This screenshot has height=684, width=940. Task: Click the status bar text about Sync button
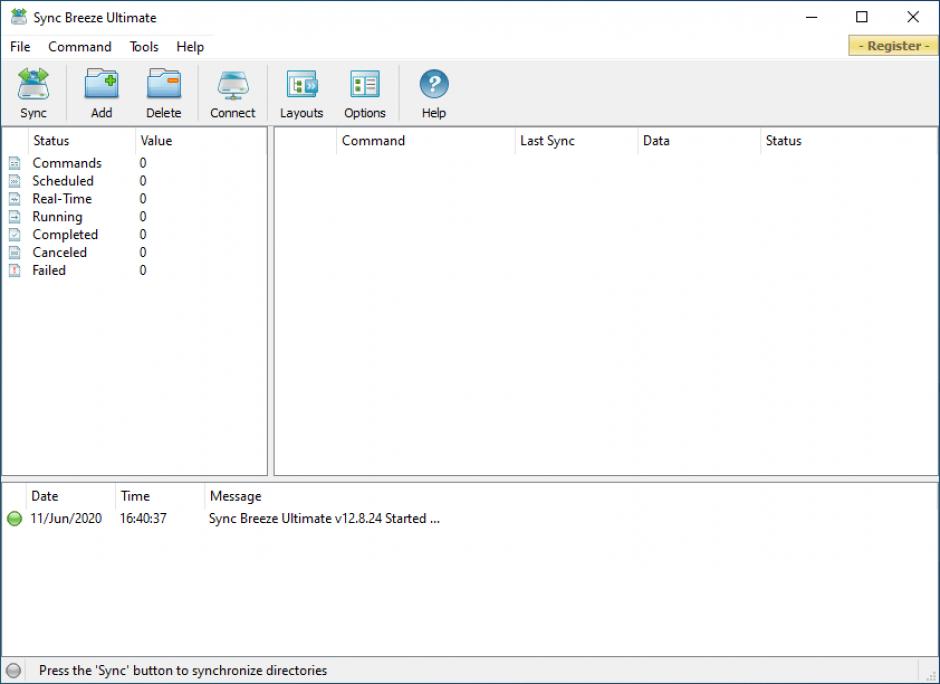183,671
